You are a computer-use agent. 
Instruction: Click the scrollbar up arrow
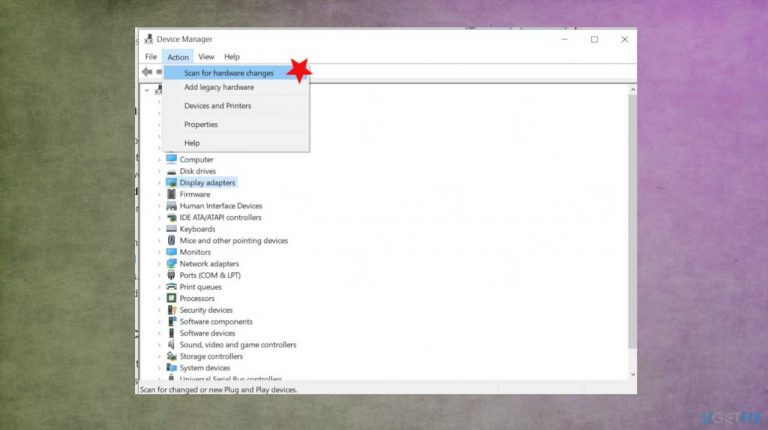(632, 90)
